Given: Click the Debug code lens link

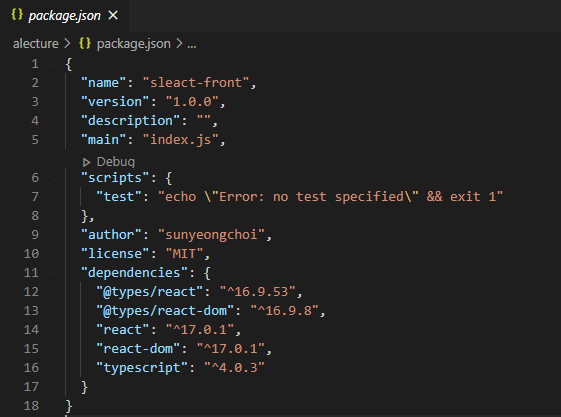Looking at the screenshot, I should (x=116, y=162).
